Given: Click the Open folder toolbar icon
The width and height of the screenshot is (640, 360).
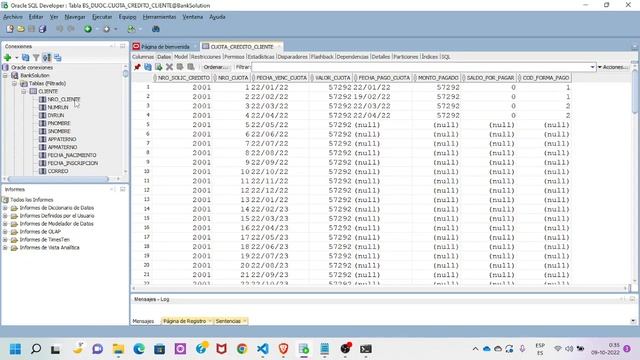Looking at the screenshot, I should 21,29.
